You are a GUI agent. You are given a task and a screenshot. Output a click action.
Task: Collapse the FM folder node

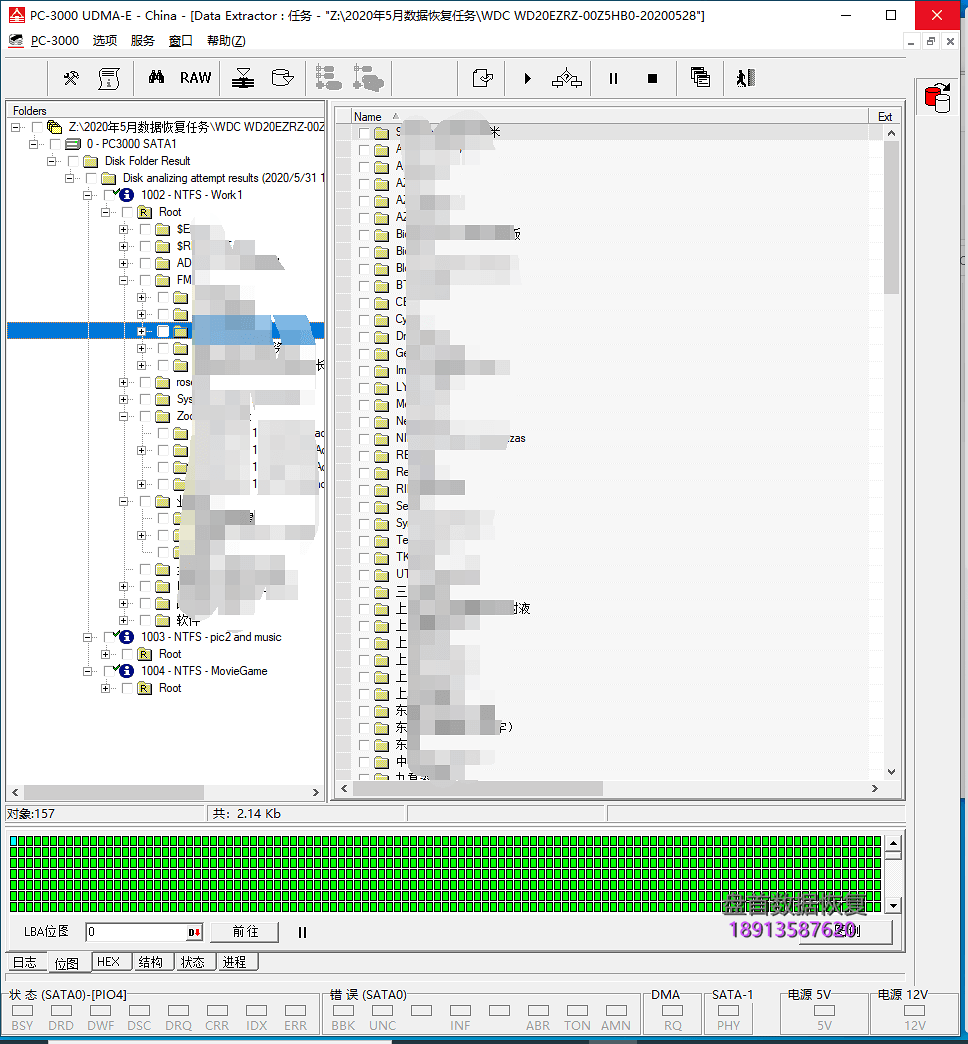[123, 280]
